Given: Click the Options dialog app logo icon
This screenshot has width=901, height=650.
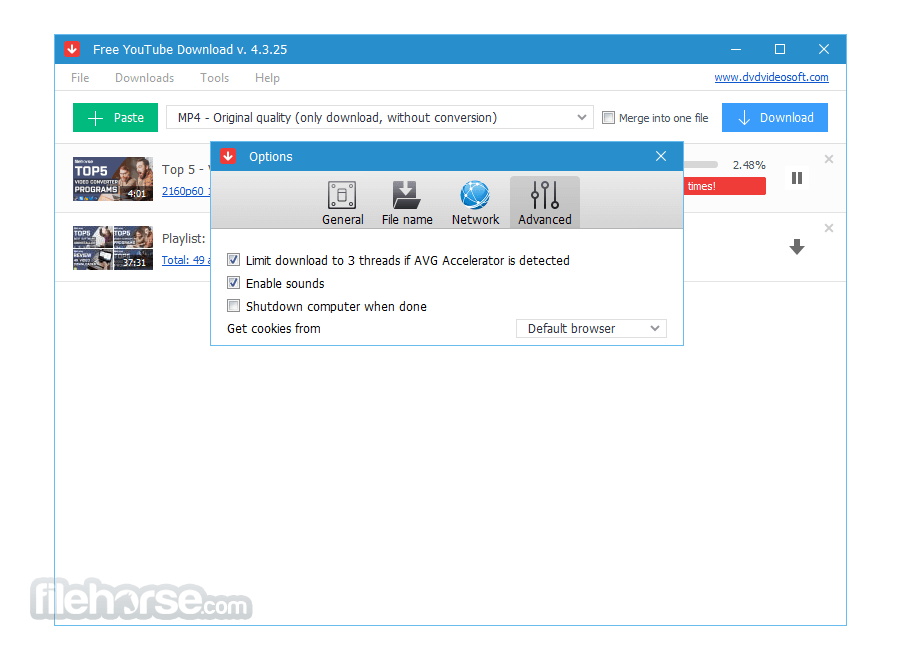Looking at the screenshot, I should 228,156.
